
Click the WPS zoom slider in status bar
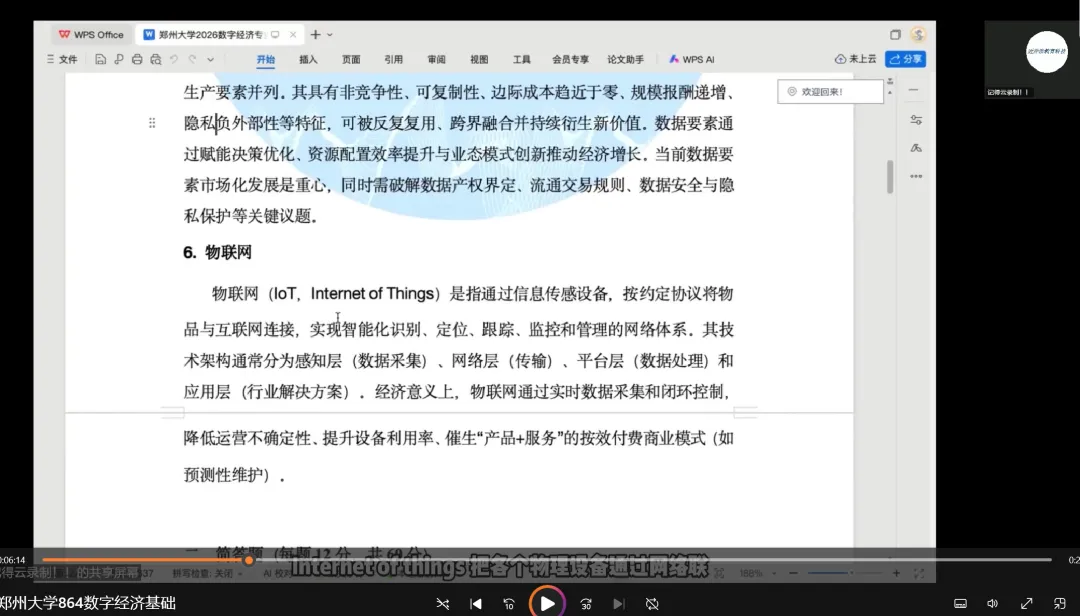844,573
